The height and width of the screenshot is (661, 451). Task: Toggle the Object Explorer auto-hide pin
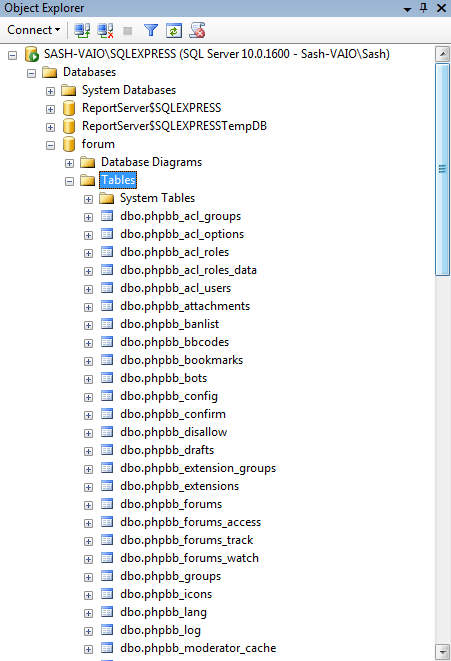click(424, 8)
